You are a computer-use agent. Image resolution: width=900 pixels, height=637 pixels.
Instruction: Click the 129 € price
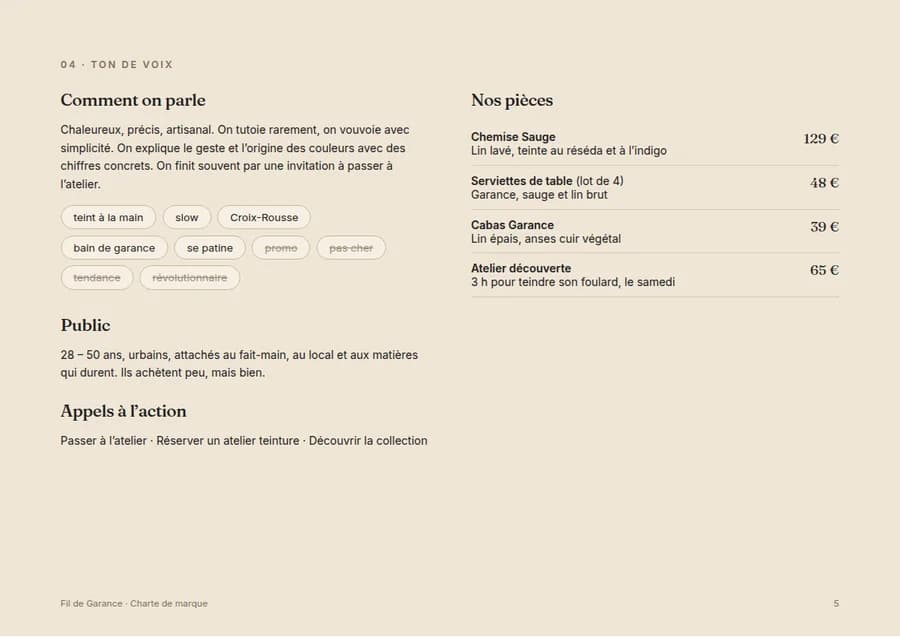click(x=821, y=138)
